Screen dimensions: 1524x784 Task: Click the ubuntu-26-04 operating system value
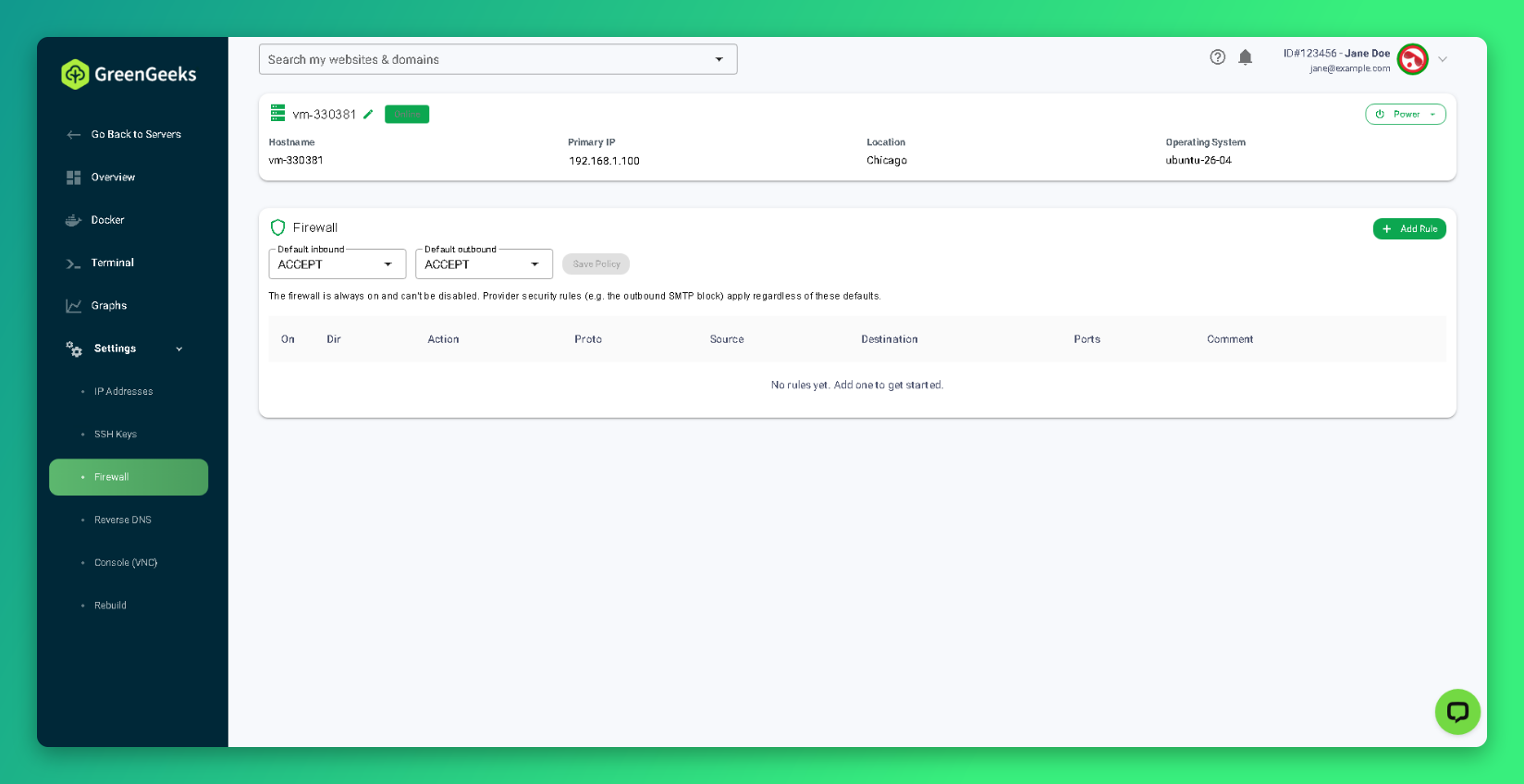(x=1198, y=161)
